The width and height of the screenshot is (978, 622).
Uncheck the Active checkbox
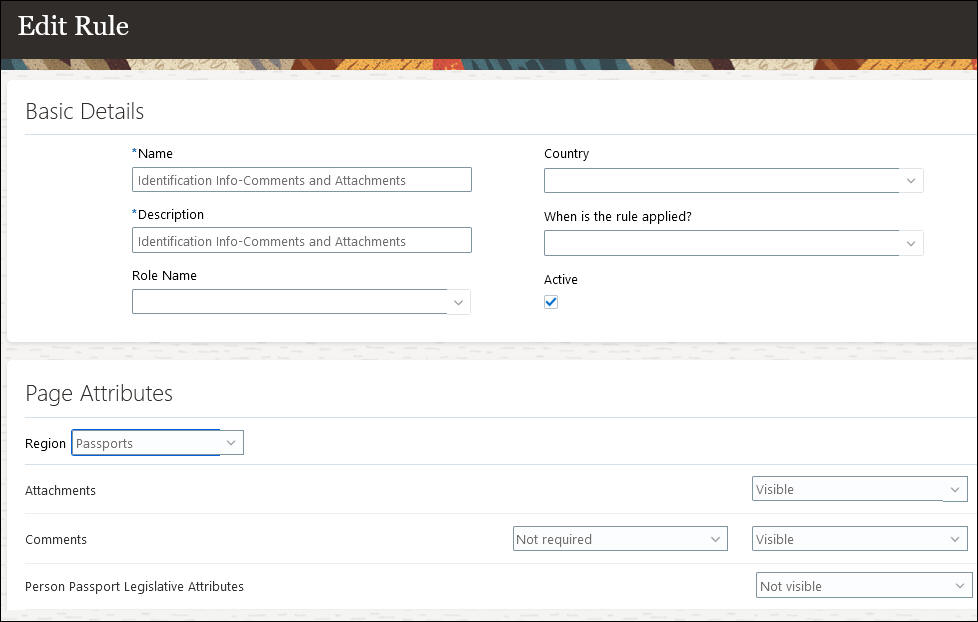pyautogui.click(x=551, y=302)
